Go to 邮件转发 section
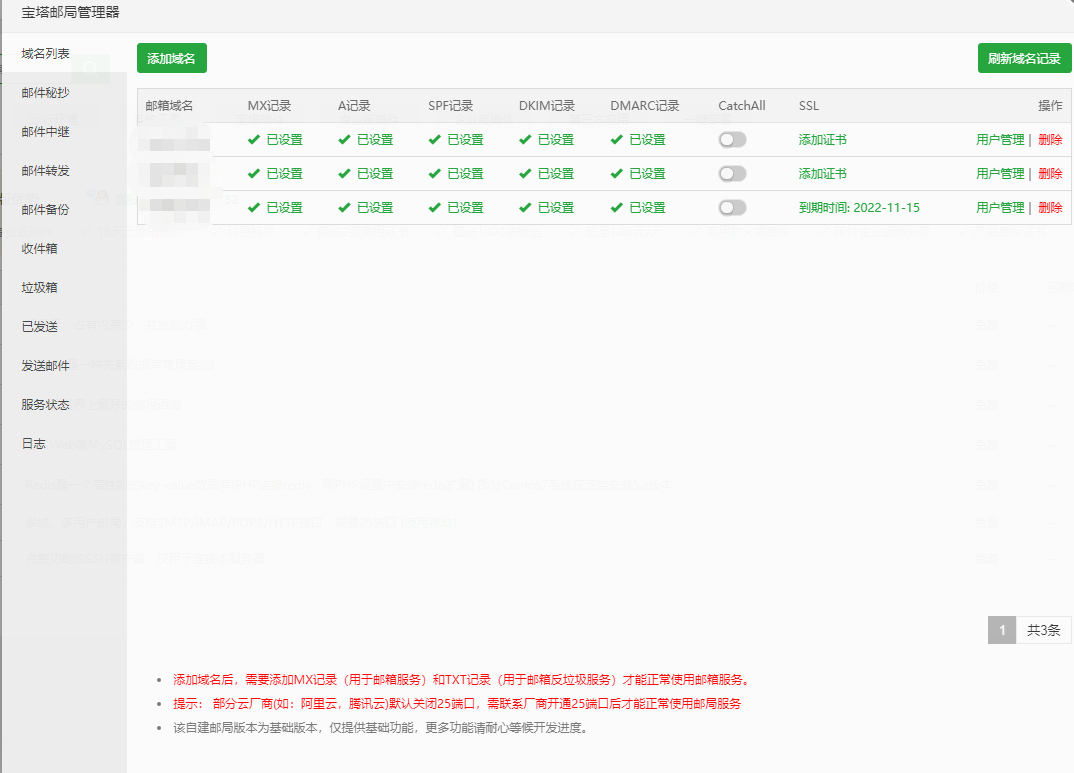 click(46, 171)
